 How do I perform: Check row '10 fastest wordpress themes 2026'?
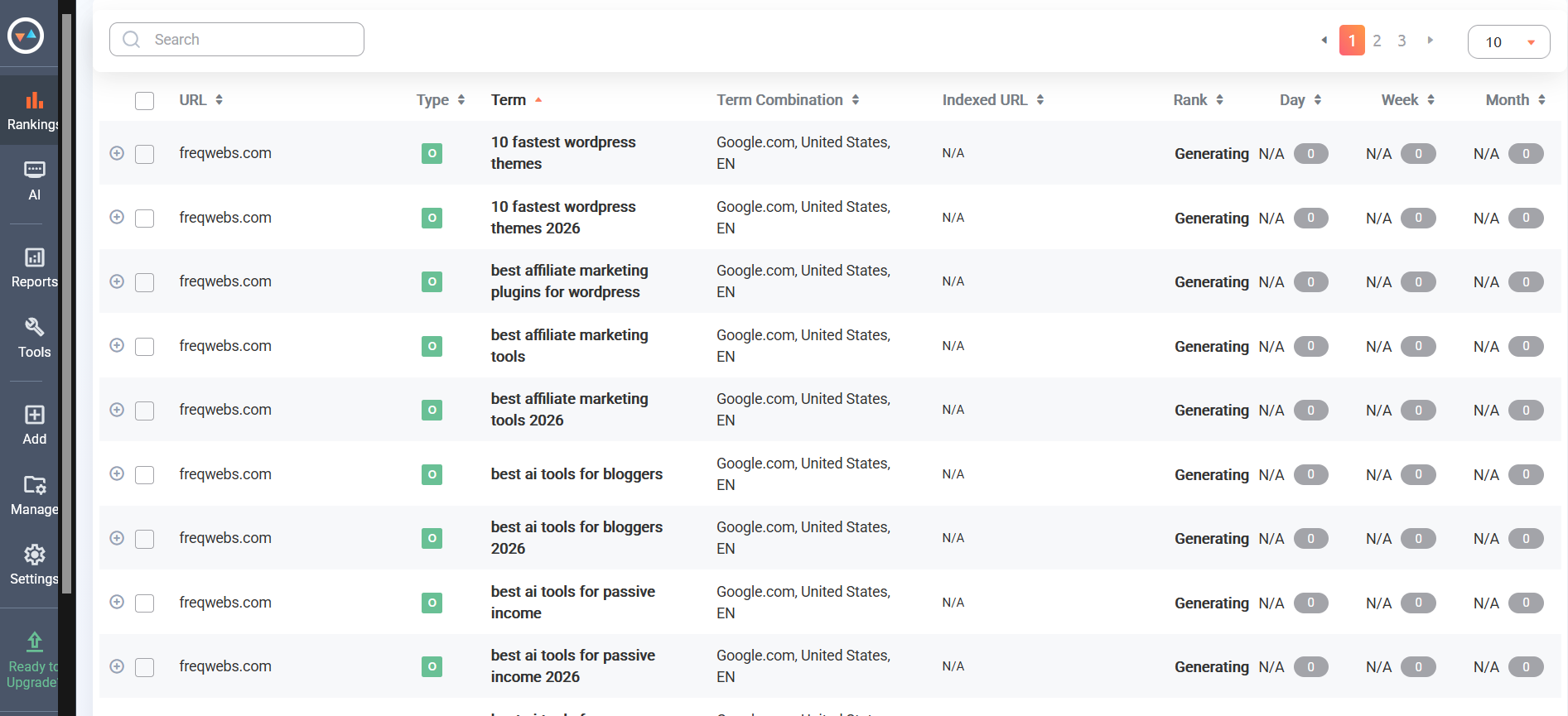coord(145,219)
